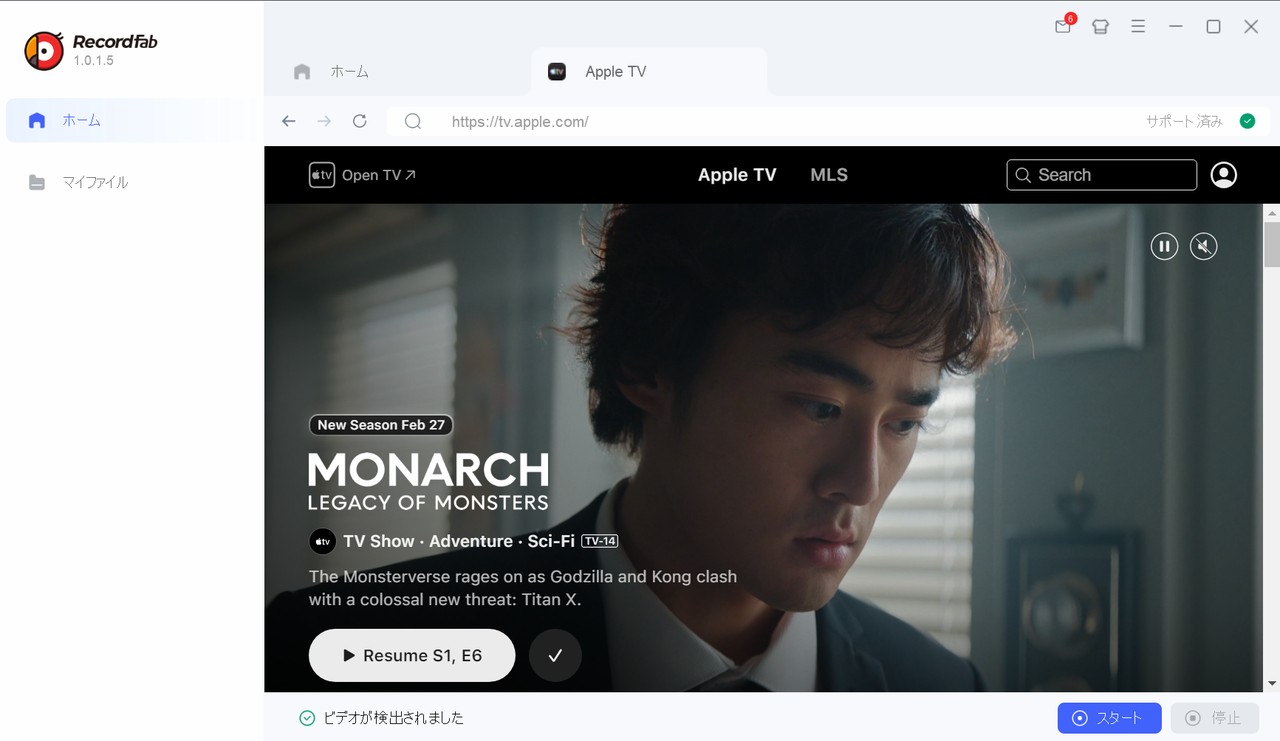Open the Apple TV account profile icon
This screenshot has height=741, width=1280.
coord(1223,175)
